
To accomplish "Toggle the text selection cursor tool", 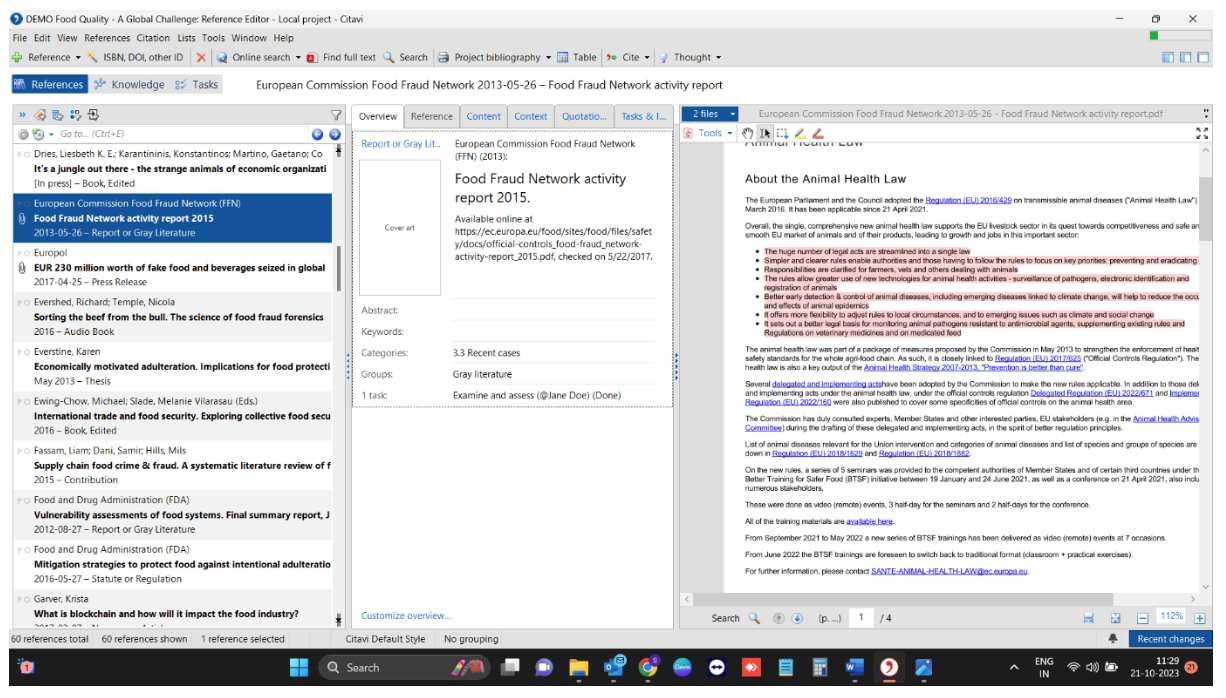I will click(x=765, y=133).
